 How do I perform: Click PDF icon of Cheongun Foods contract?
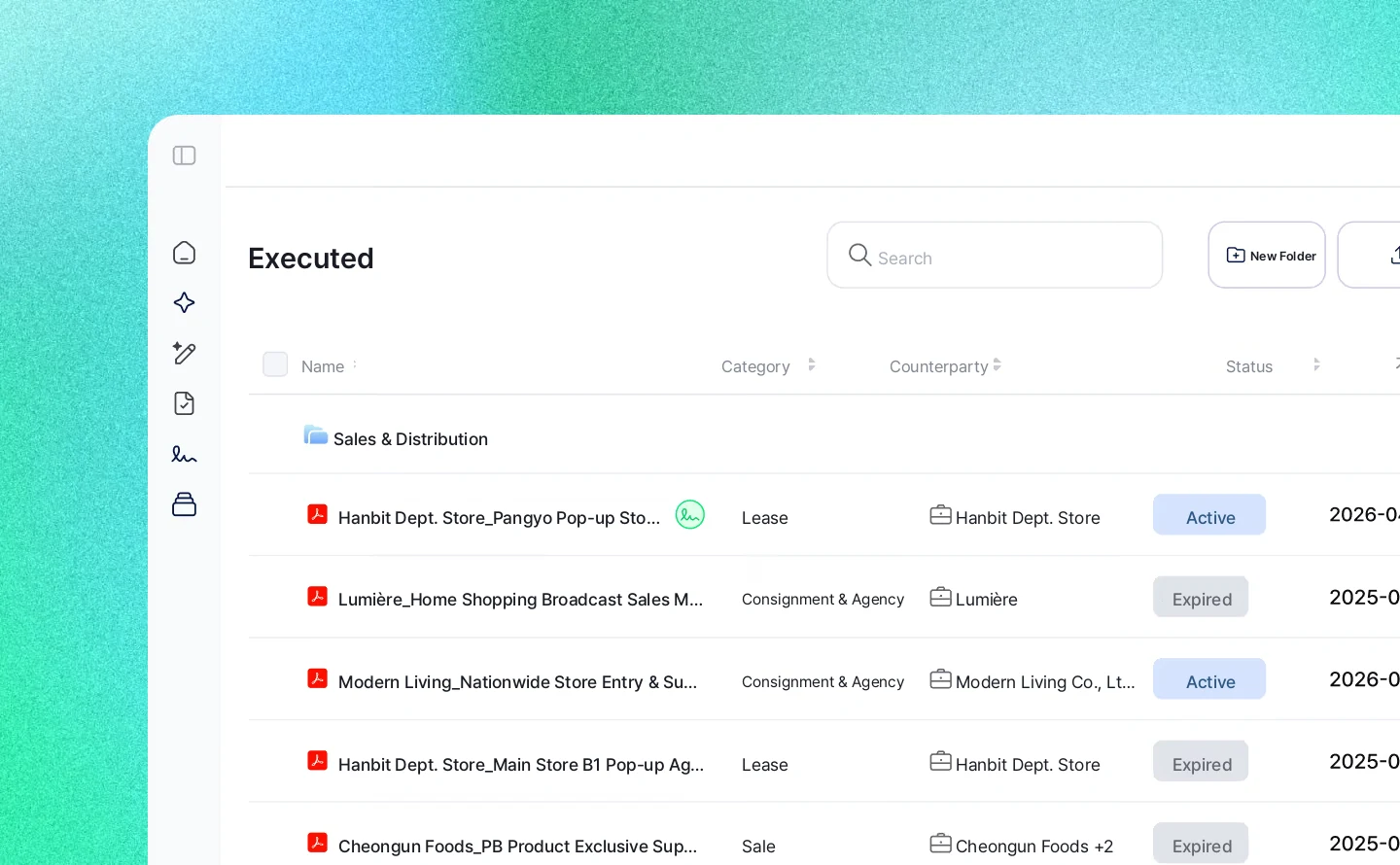click(317, 843)
